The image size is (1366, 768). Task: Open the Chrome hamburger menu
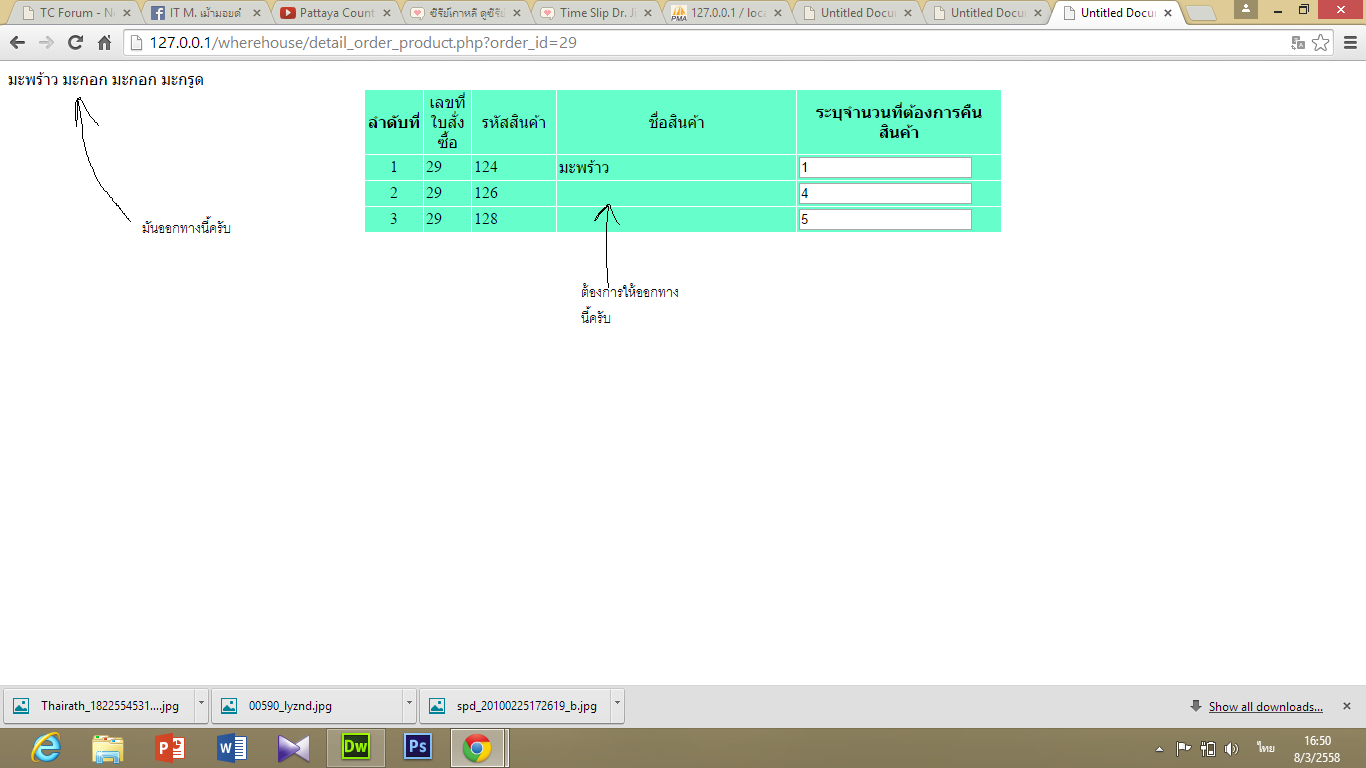pyautogui.click(x=1350, y=43)
